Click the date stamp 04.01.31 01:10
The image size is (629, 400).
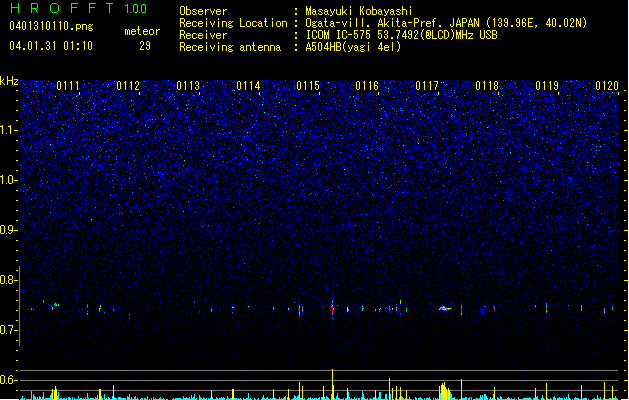[51, 46]
